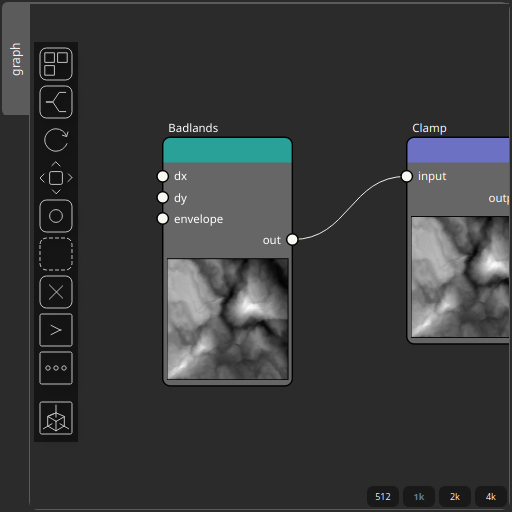Set resolution to 1k

[419, 497]
